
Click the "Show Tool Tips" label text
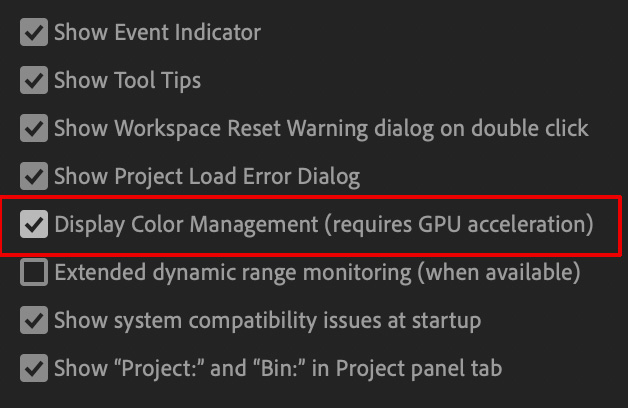127,80
